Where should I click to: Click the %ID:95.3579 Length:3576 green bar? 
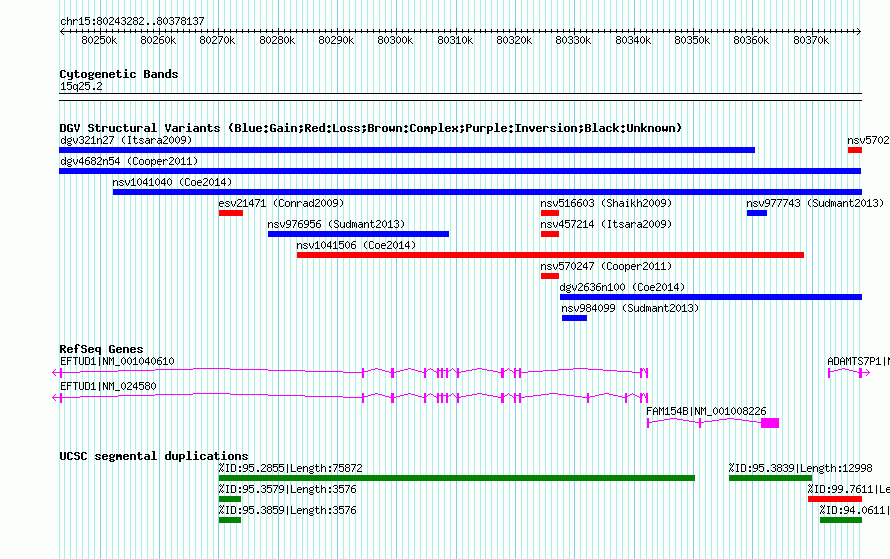[229, 499]
